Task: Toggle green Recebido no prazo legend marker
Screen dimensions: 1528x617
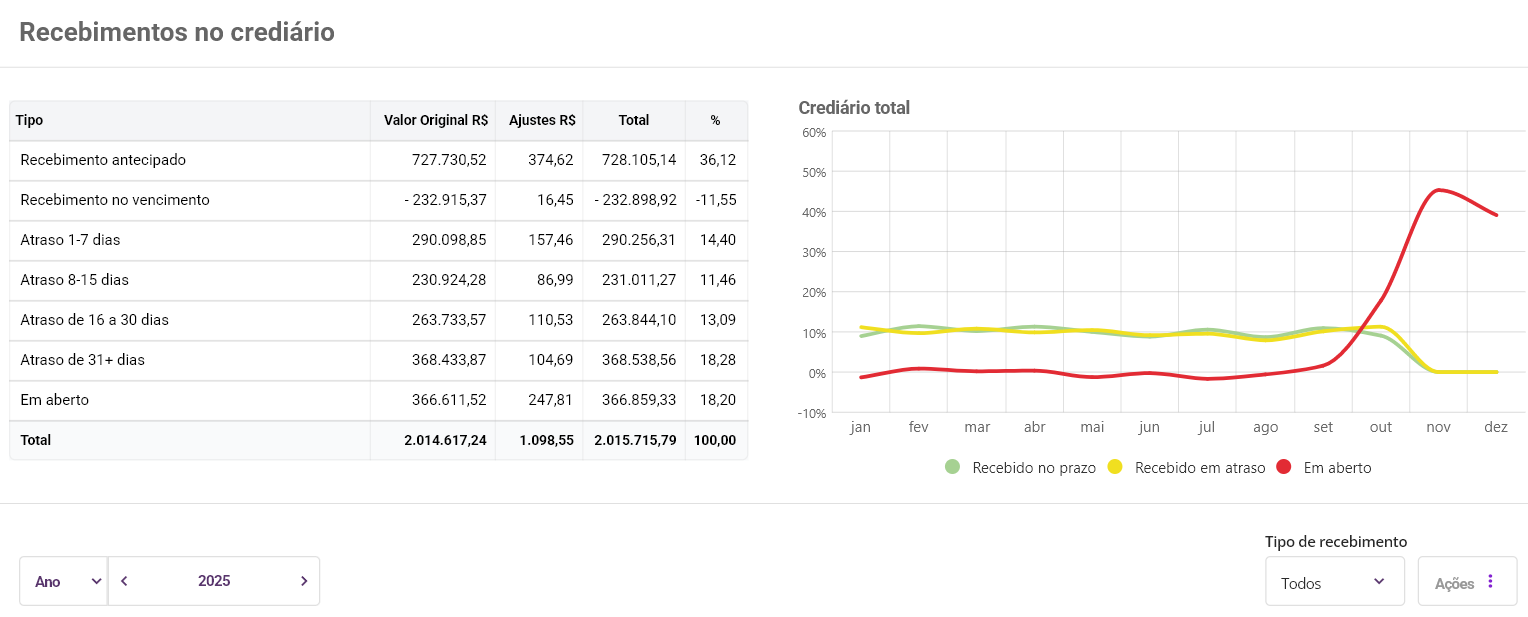Action: click(x=952, y=467)
